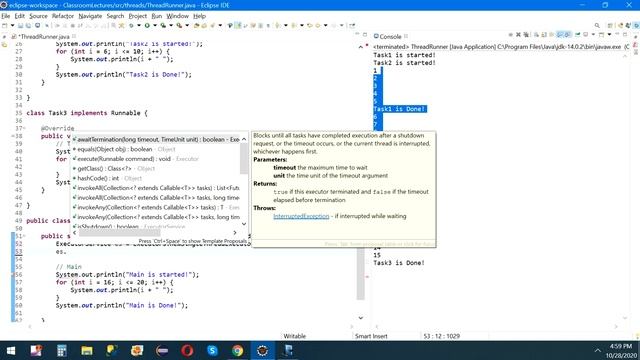The height and width of the screenshot is (360, 640).
Task: Select the ThreadRunner.java editor tab
Action: pos(44,36)
